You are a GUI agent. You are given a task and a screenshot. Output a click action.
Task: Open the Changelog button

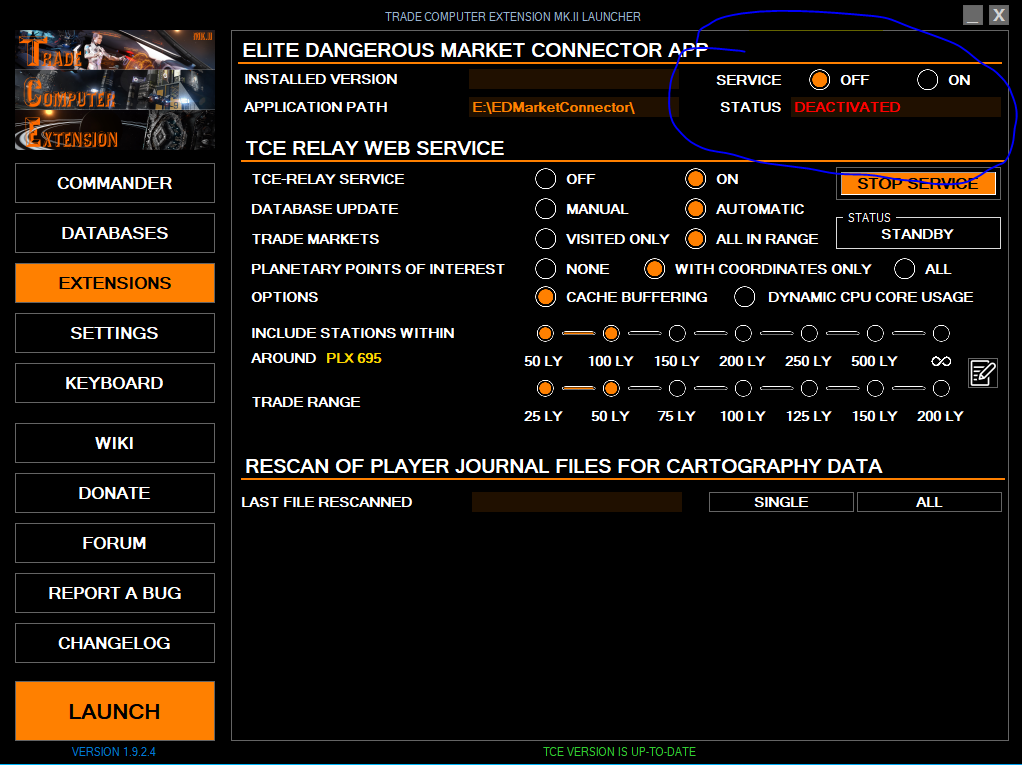tap(115, 643)
